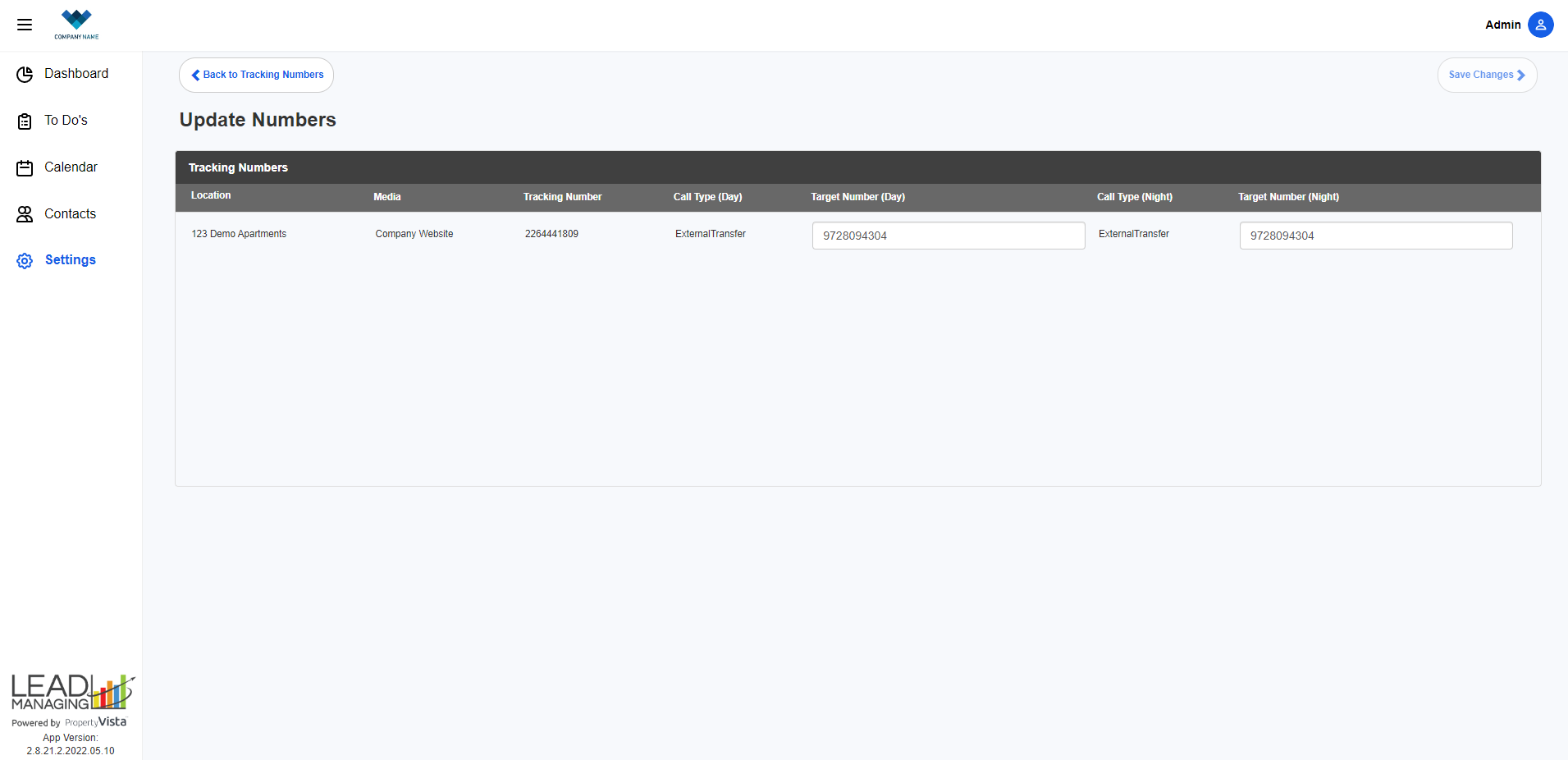Open Calendar menu item
The image size is (1568, 760).
(x=71, y=167)
